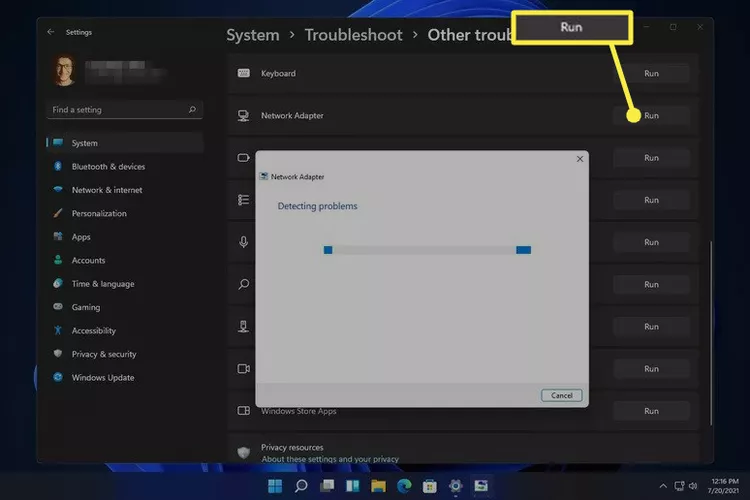Cancel the Network Adapter troubleshooter
This screenshot has width=750, height=500.
pos(562,395)
